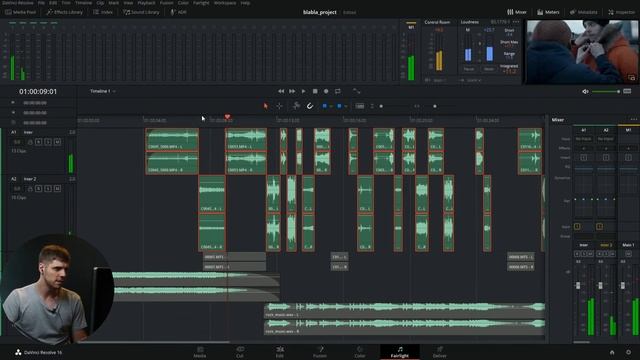Toggle the snapping magnet icon
Image resolution: width=640 pixels, height=360 pixels.
[x=310, y=106]
